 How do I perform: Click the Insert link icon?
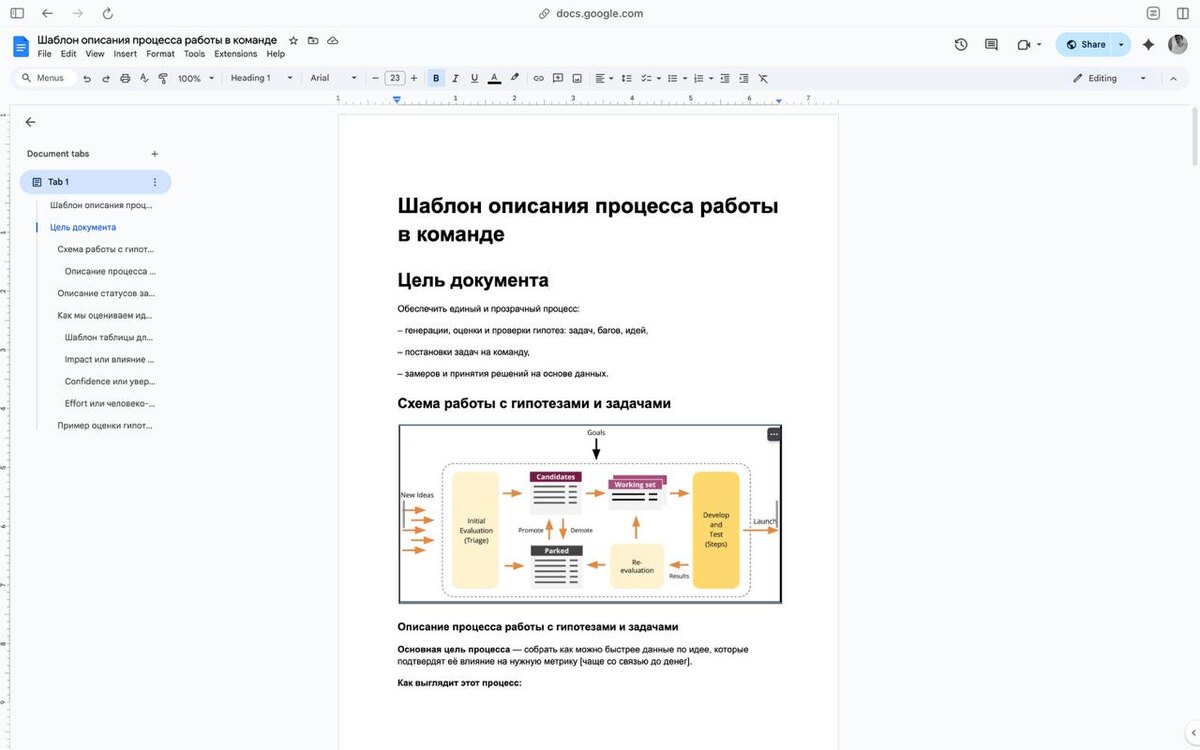[538, 78]
